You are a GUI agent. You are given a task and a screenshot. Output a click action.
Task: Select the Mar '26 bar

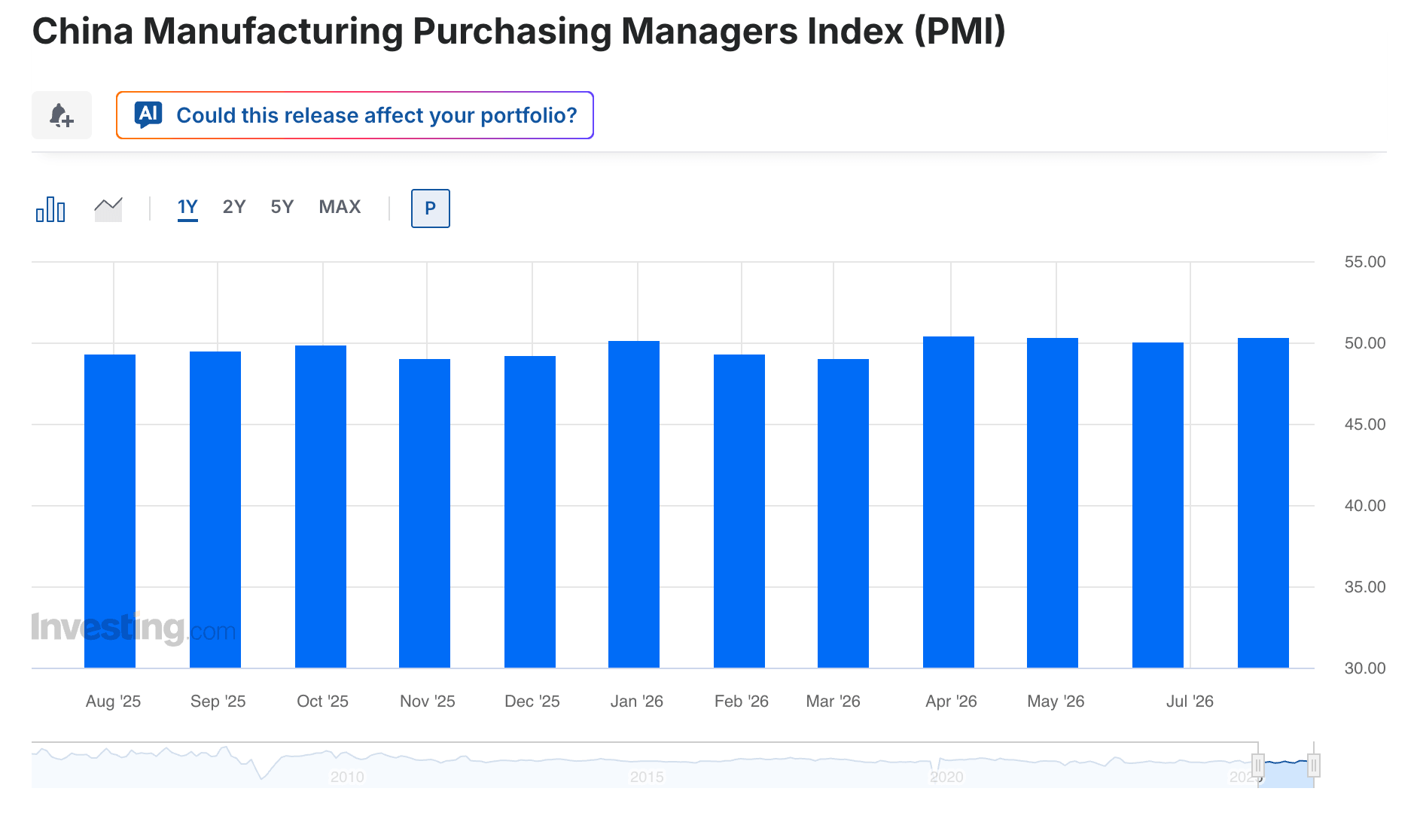tap(843, 513)
